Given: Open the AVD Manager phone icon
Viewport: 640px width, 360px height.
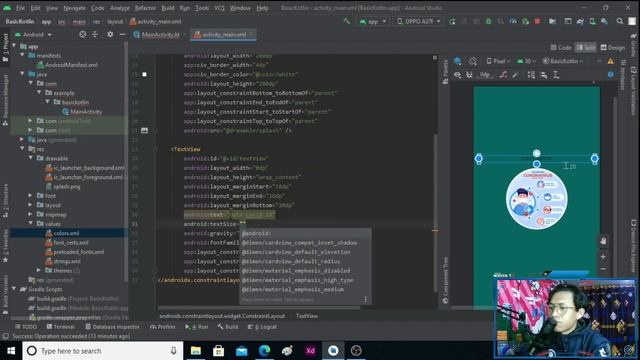Looking at the screenshot, I should coord(592,21).
